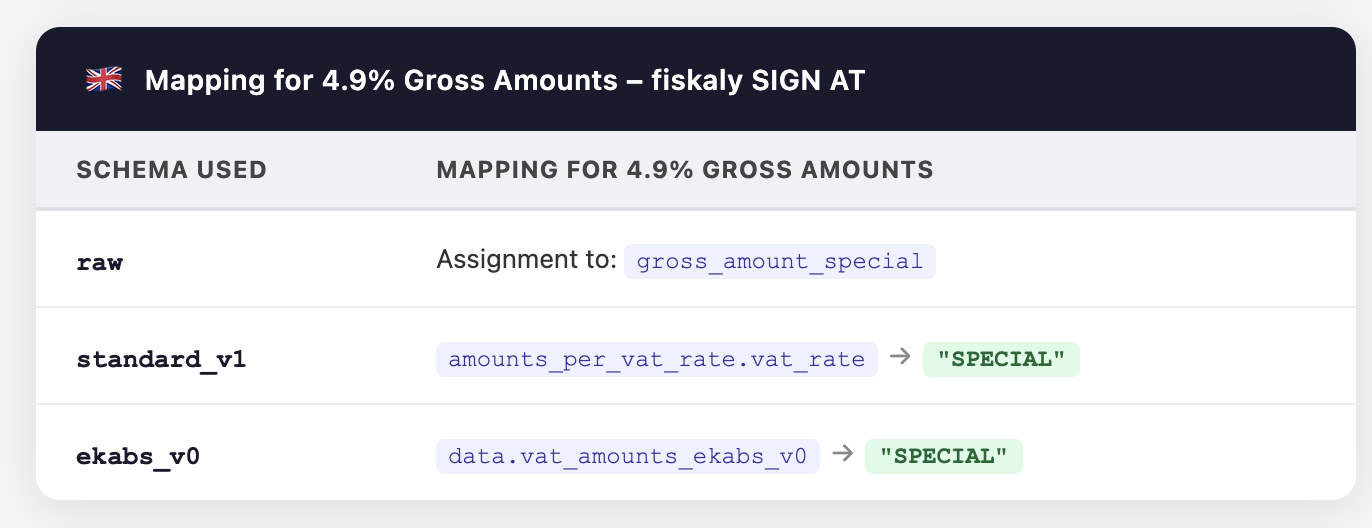Click the raw schema cell
This screenshot has height=528, width=1372.
click(x=100, y=262)
